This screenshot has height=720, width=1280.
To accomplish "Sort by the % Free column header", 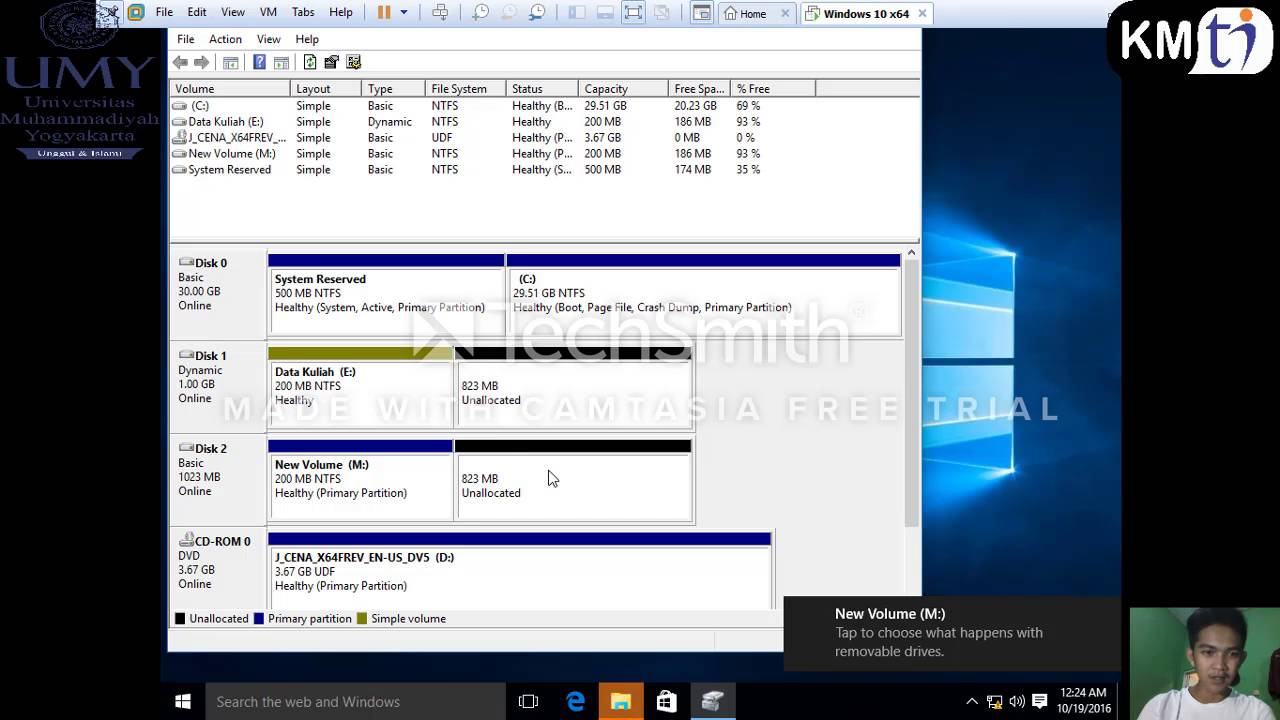I will [774, 89].
